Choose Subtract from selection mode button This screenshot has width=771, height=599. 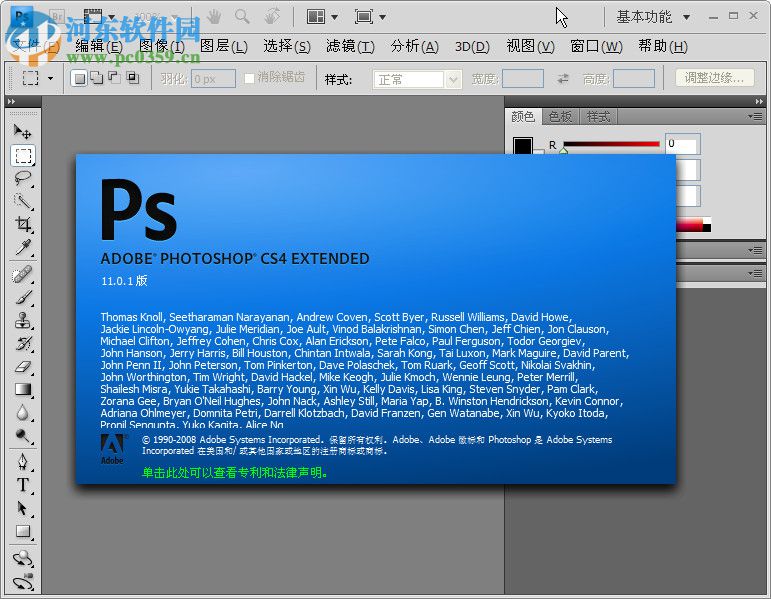(115, 78)
